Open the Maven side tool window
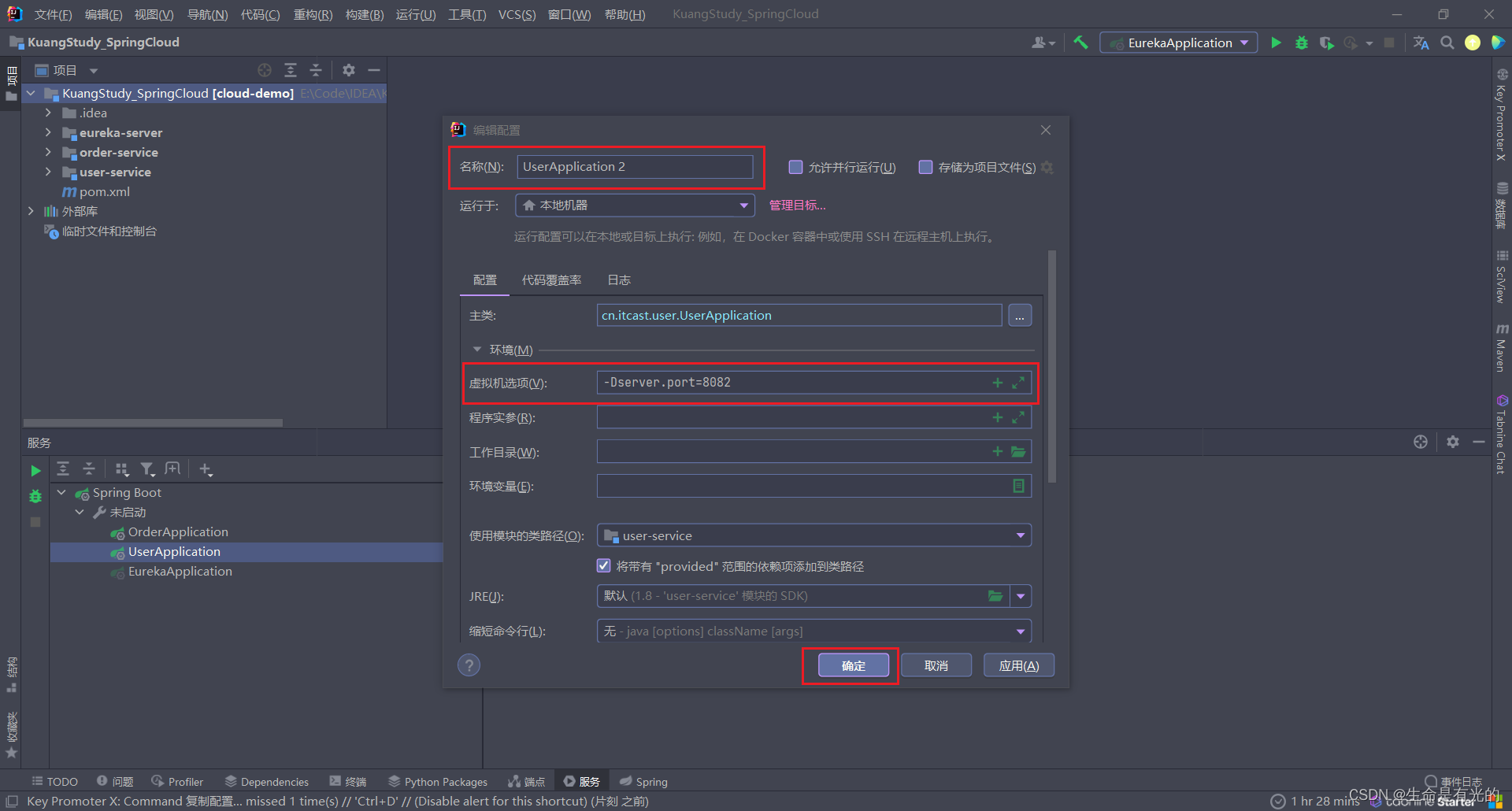The height and width of the screenshot is (811, 1512). tap(1502, 346)
